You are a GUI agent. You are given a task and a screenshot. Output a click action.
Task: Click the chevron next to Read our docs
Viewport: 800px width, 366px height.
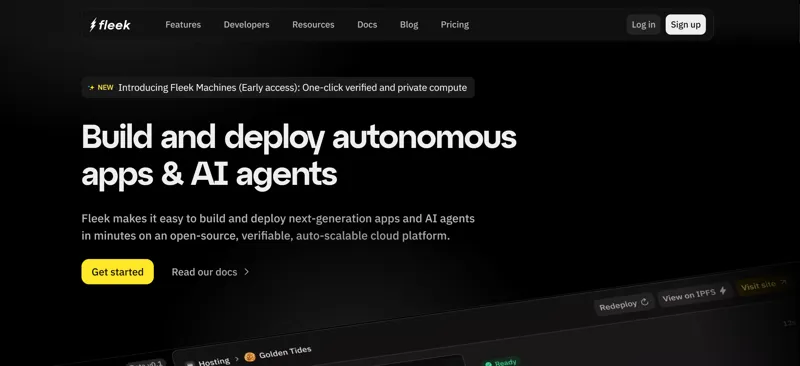point(246,272)
